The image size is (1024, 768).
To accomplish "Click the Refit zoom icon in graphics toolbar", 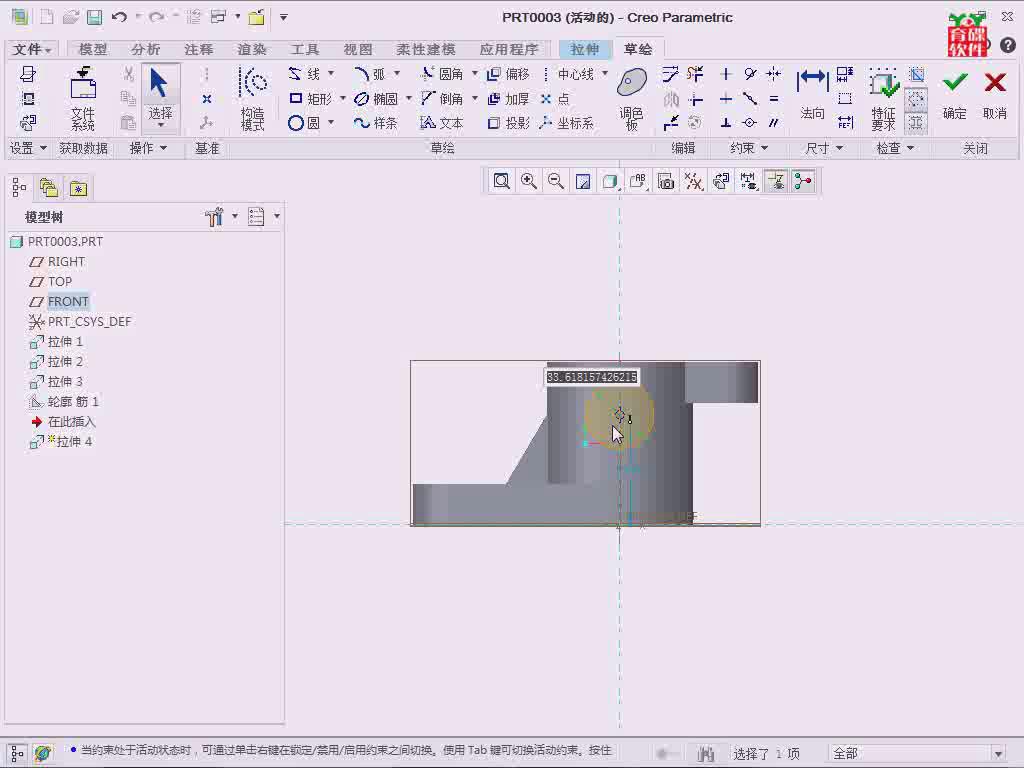I will pyautogui.click(x=502, y=181).
